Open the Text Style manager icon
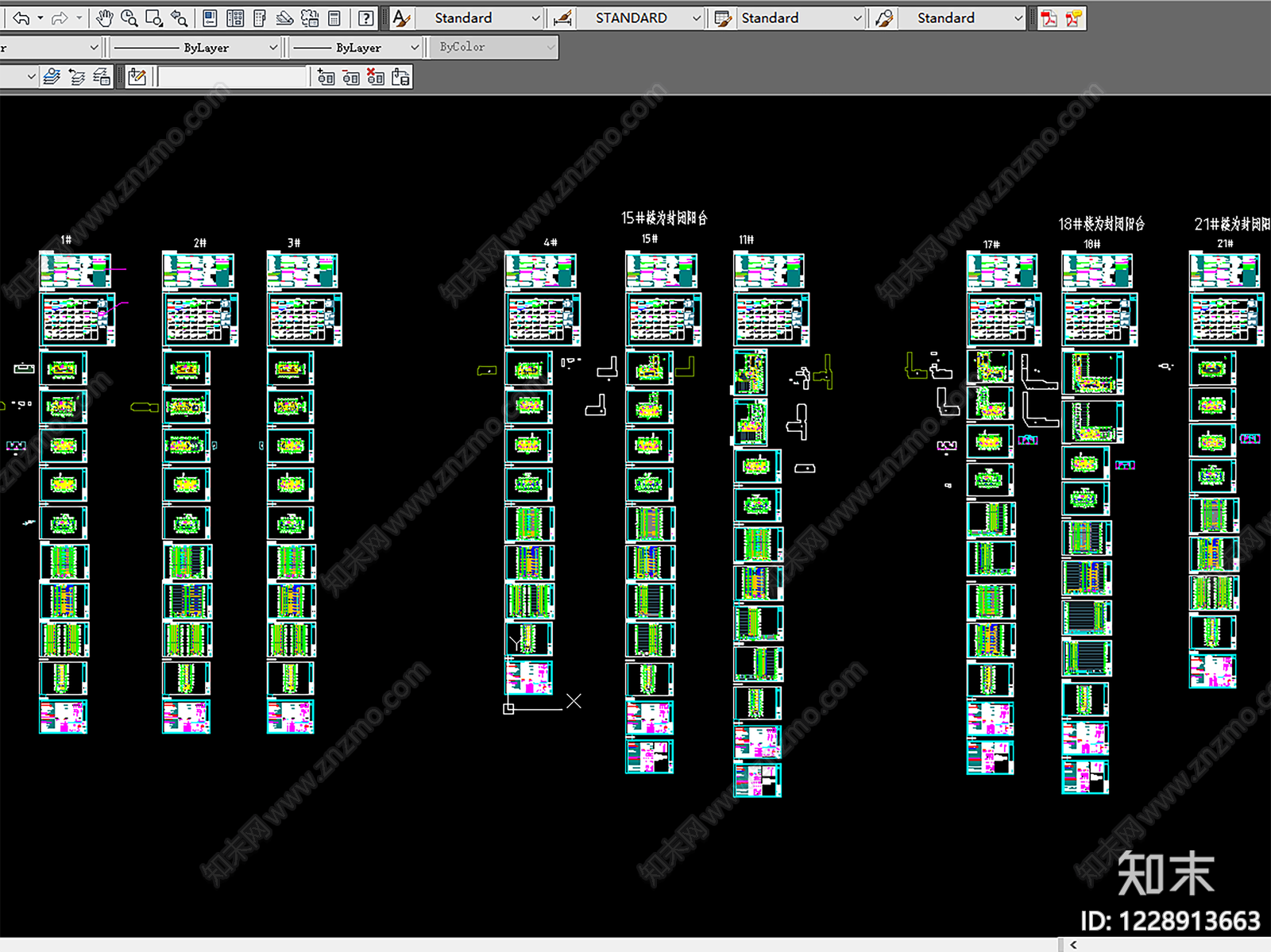1271x952 pixels. tap(402, 17)
